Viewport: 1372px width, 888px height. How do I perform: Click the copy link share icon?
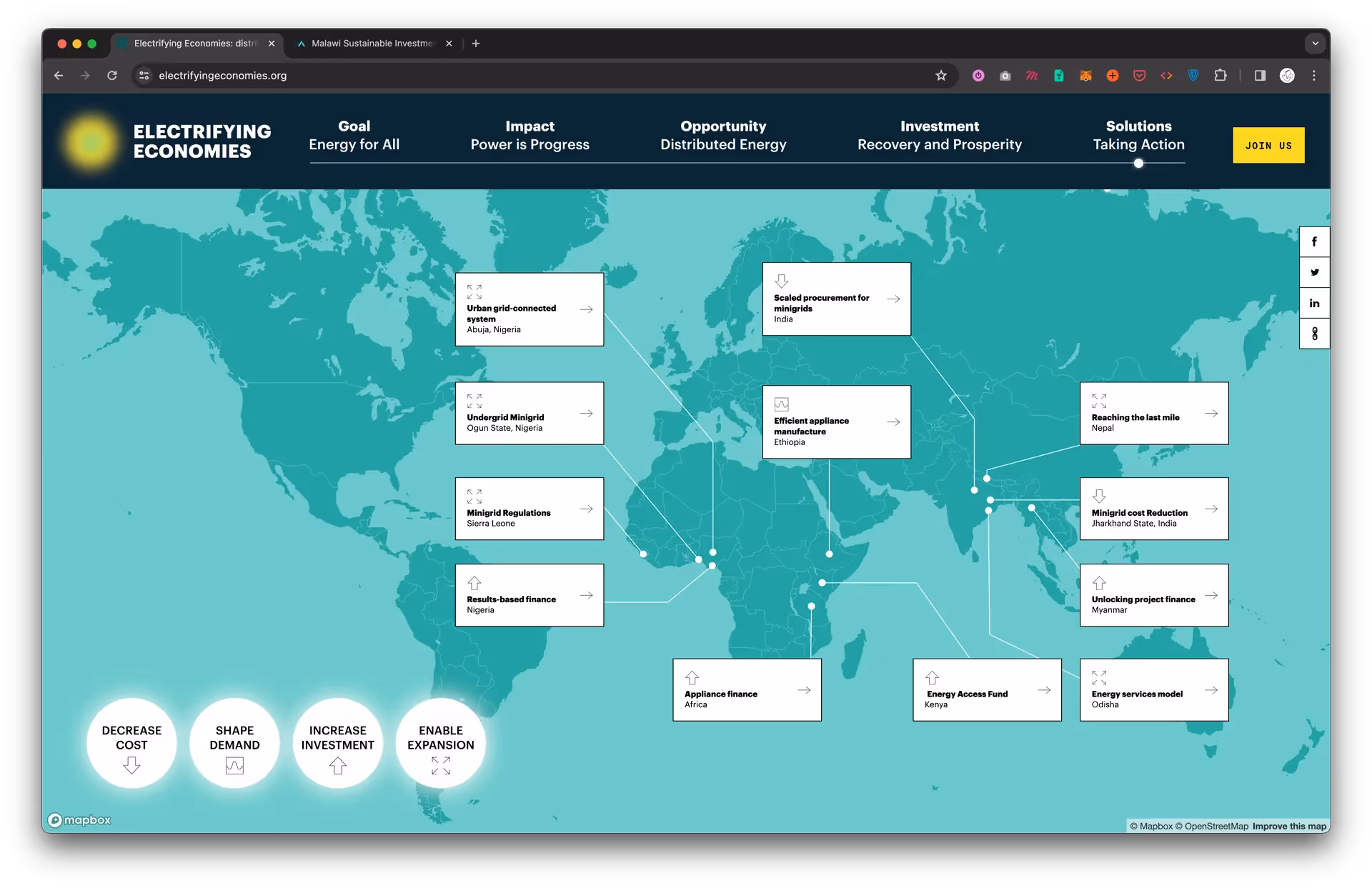pos(1313,334)
